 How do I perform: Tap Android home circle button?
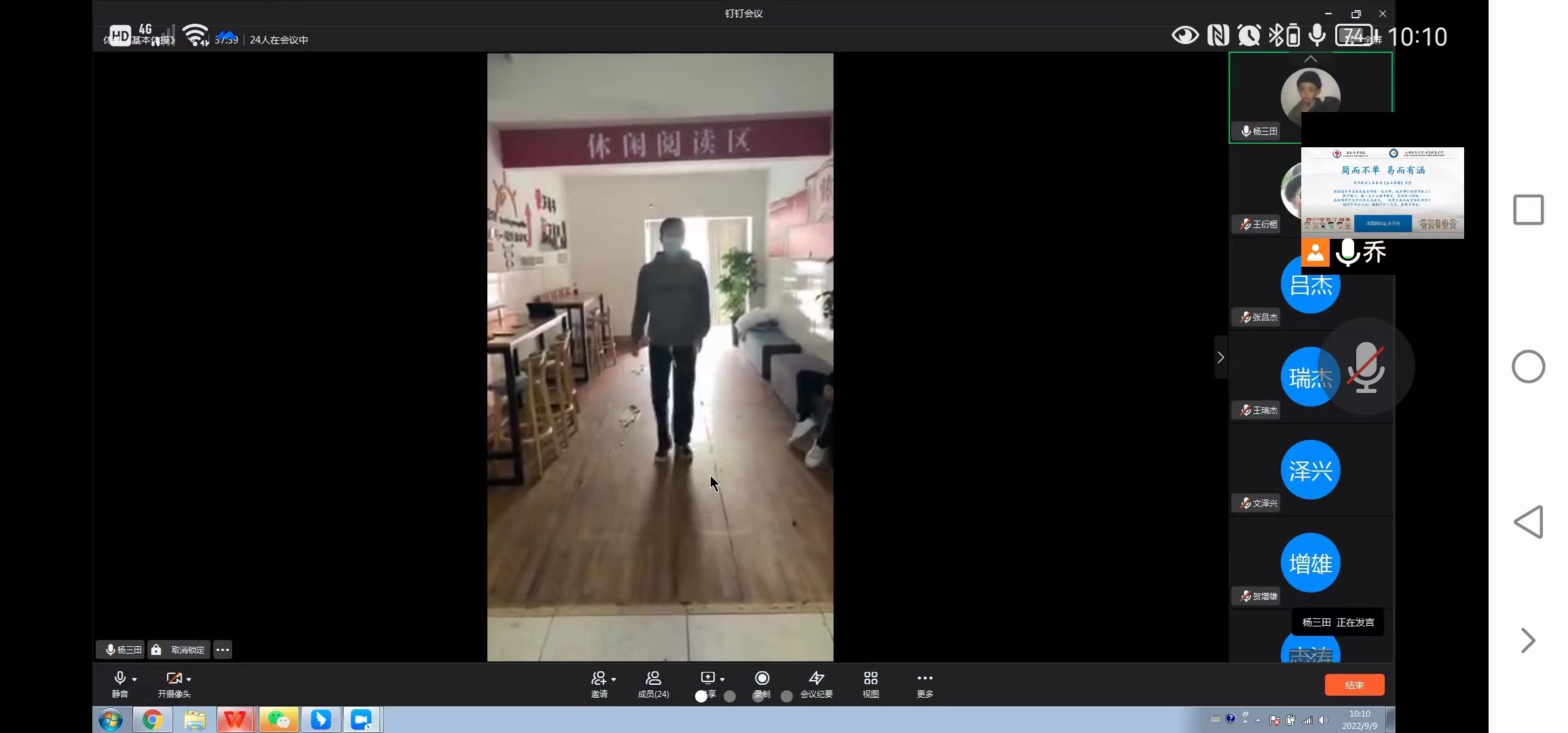[1529, 366]
